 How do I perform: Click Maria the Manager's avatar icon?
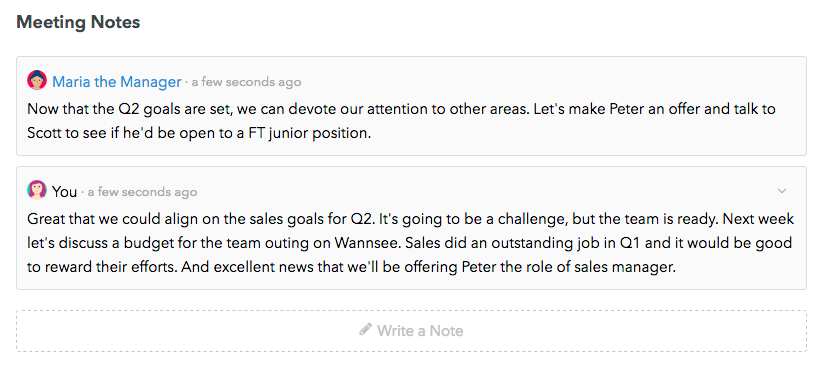(37, 81)
